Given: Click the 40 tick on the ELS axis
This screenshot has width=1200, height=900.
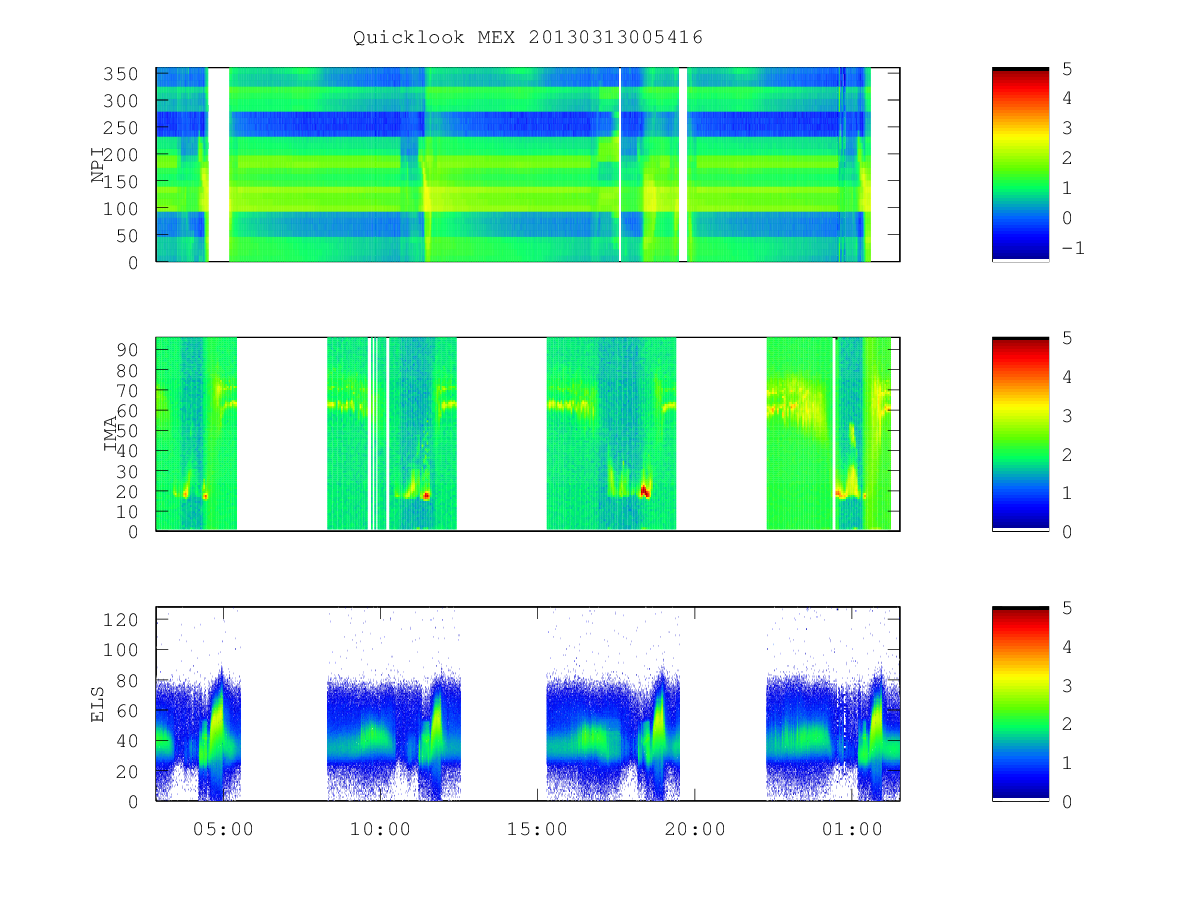Looking at the screenshot, I should pyautogui.click(x=127, y=741).
